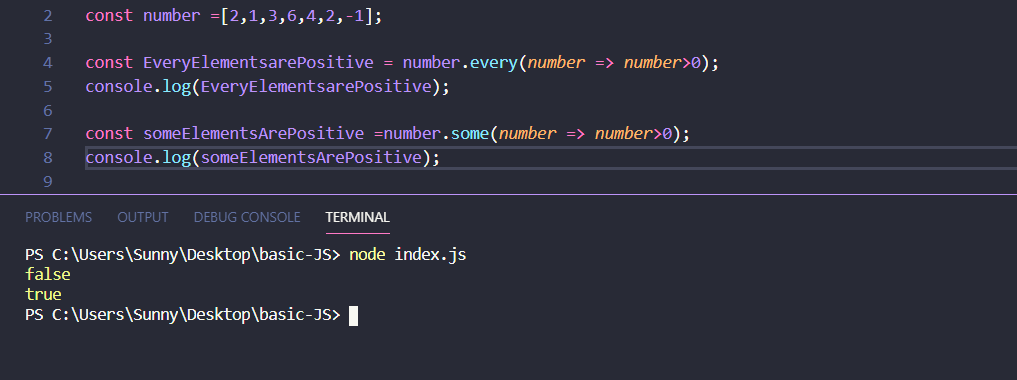Click the some method call
This screenshot has height=380, width=1017.
click(470, 134)
